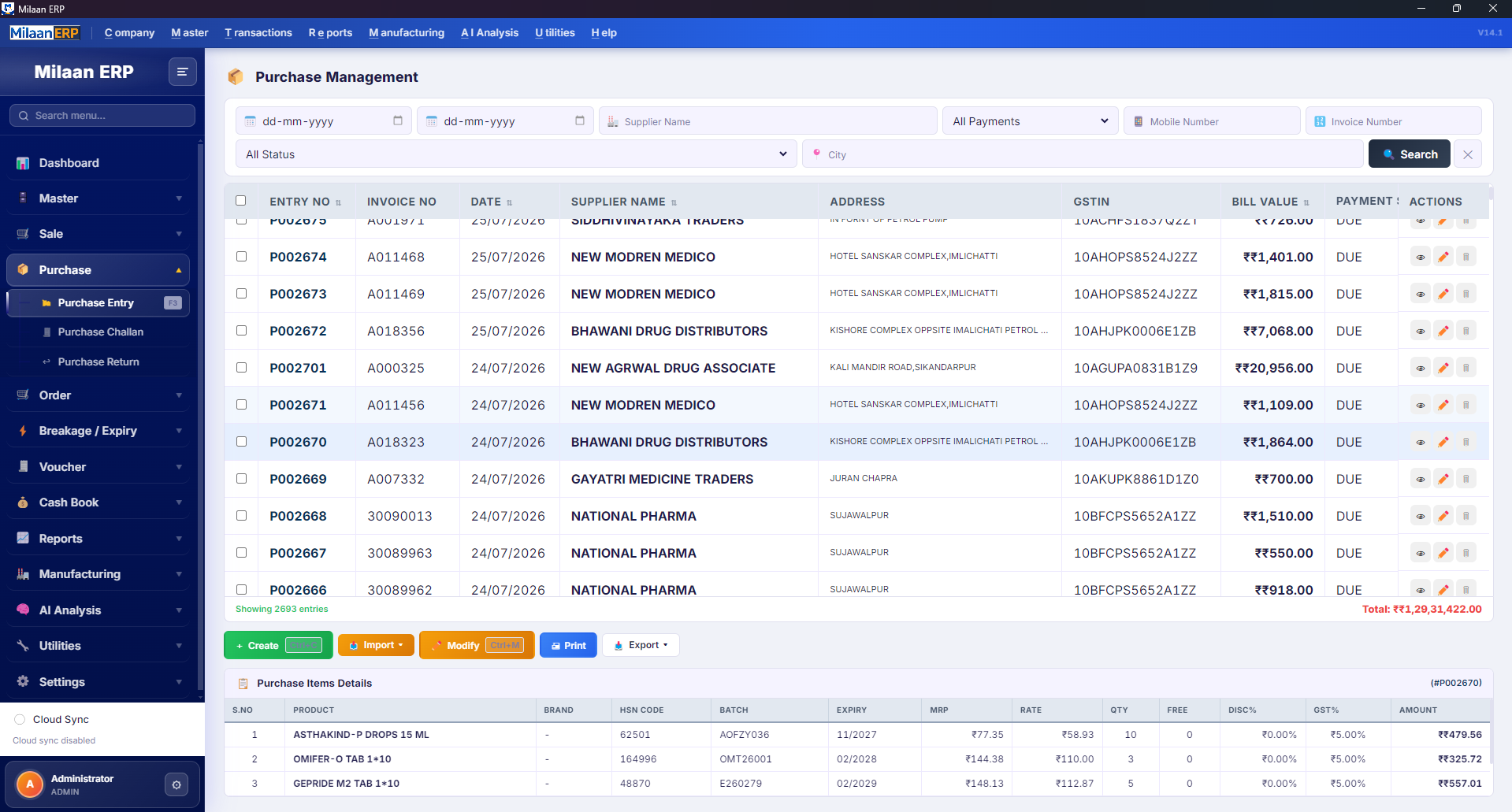Viewport: 1512px width, 812px height.
Task: View details of entry P002701
Action: tap(1420, 368)
